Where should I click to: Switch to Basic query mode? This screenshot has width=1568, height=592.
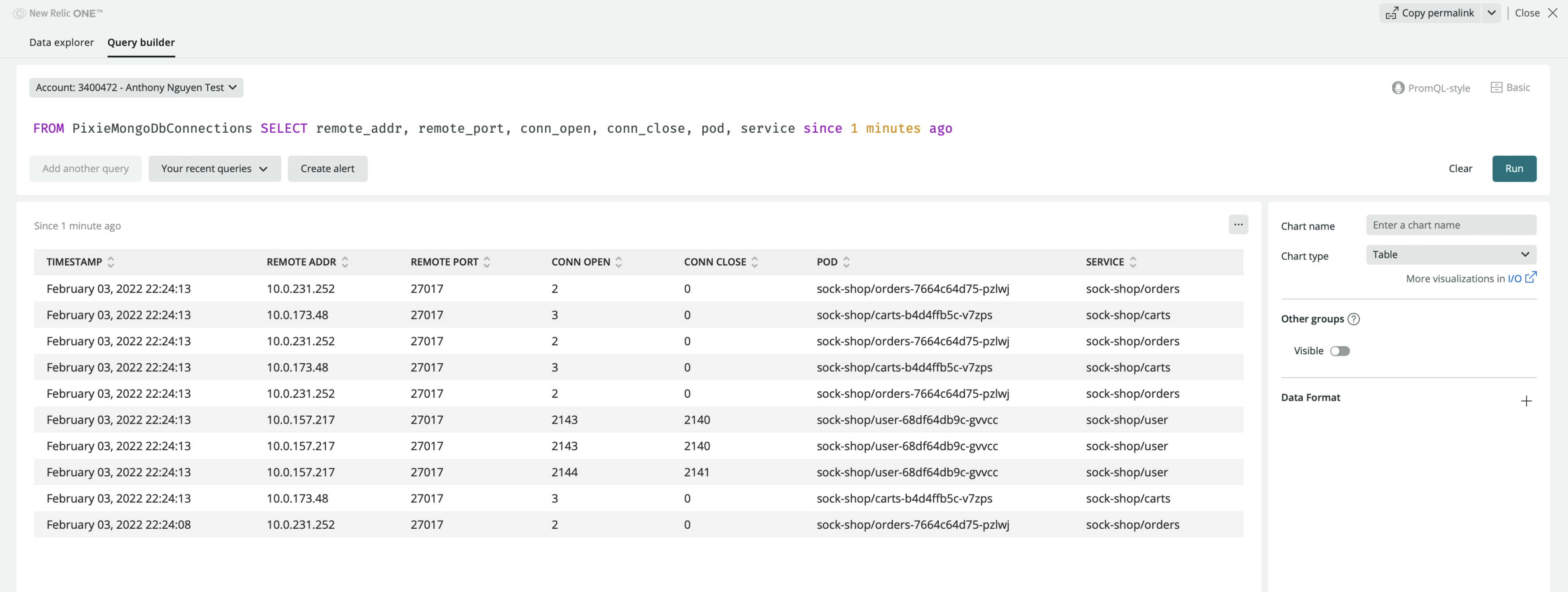1510,87
